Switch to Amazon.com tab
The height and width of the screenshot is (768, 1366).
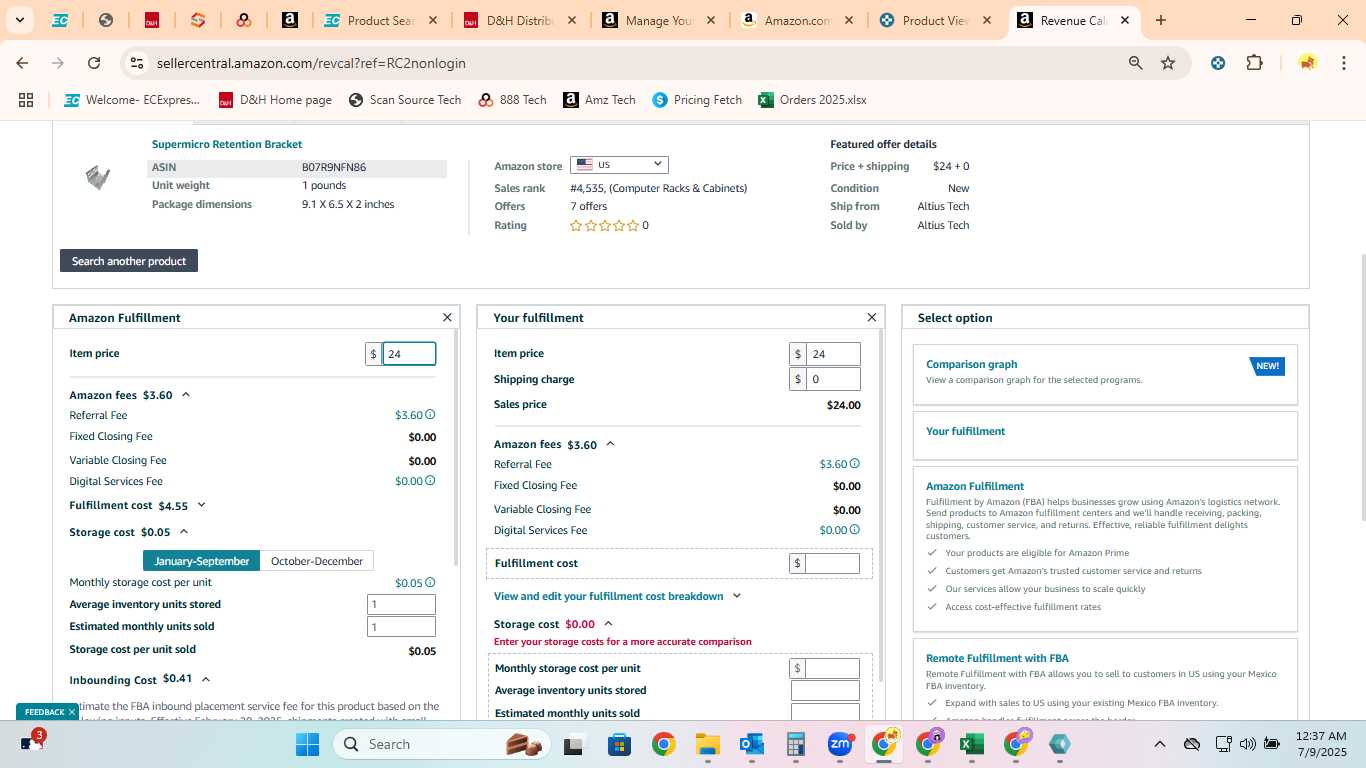797,20
